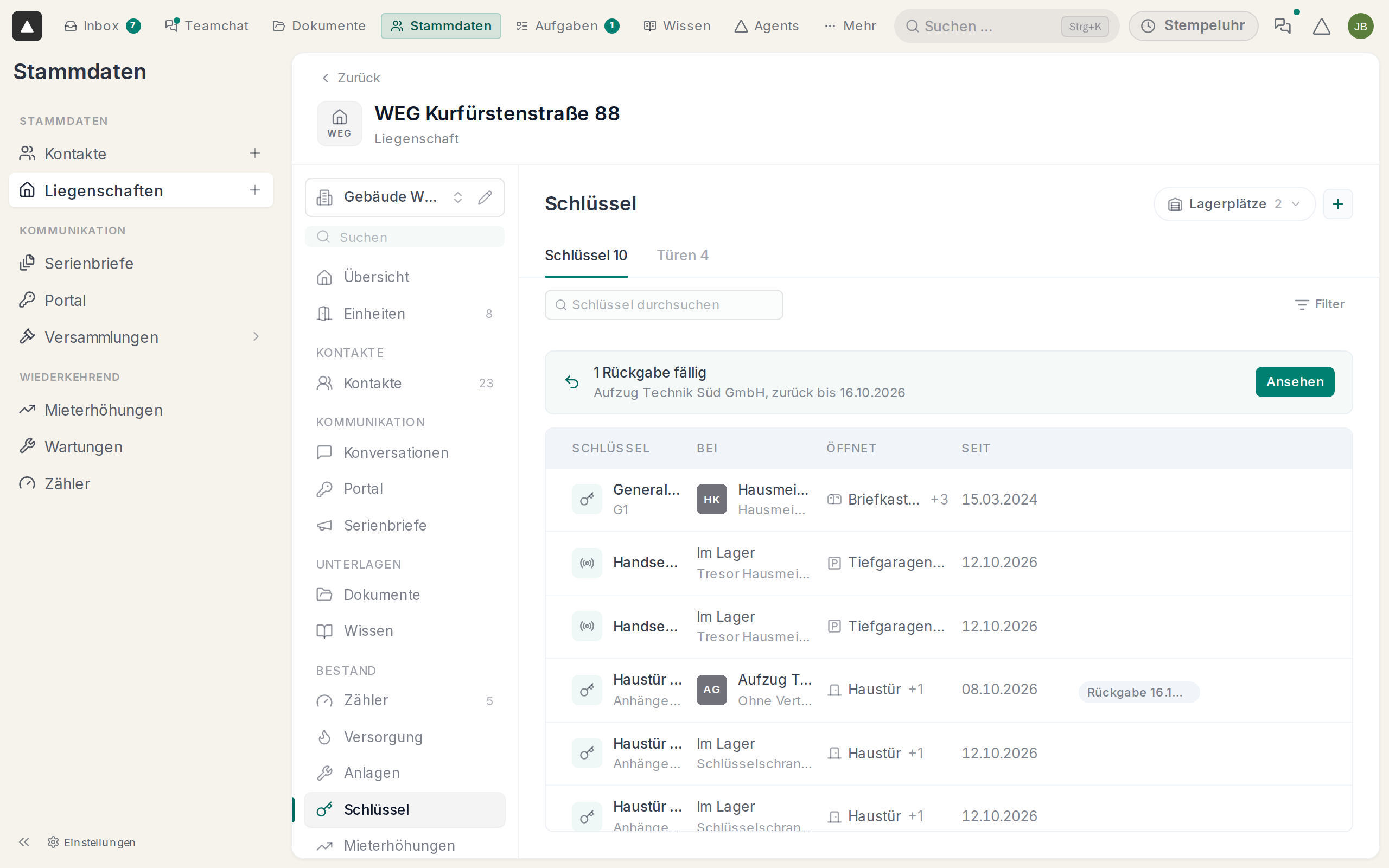Open the JB user avatar menu
Viewport: 1389px width, 868px height.
point(1360,26)
